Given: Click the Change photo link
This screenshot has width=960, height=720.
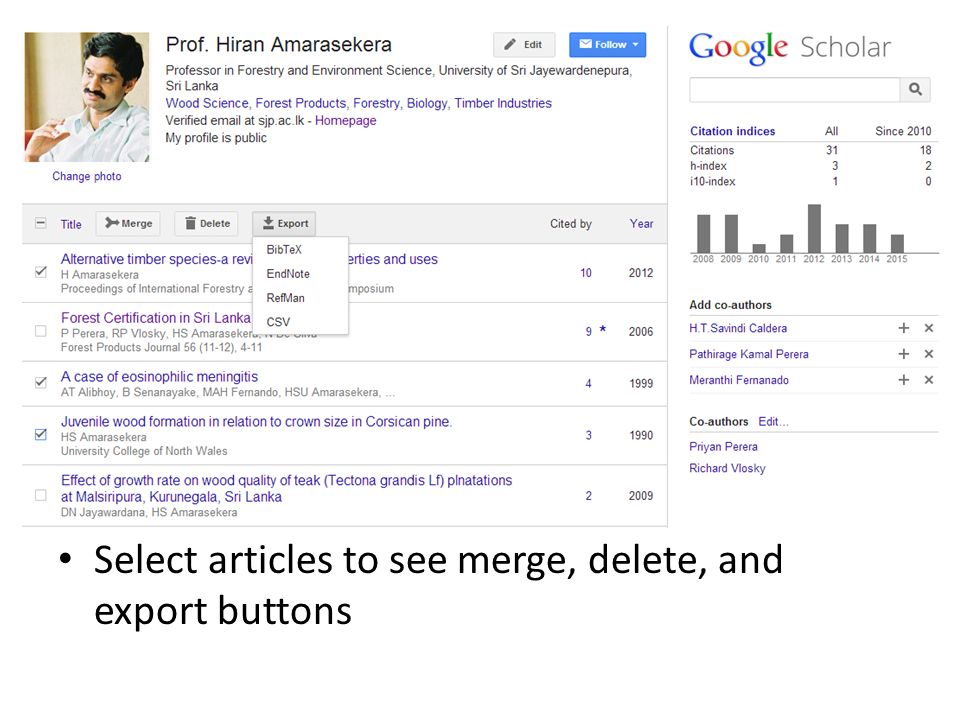Looking at the screenshot, I should [x=86, y=176].
